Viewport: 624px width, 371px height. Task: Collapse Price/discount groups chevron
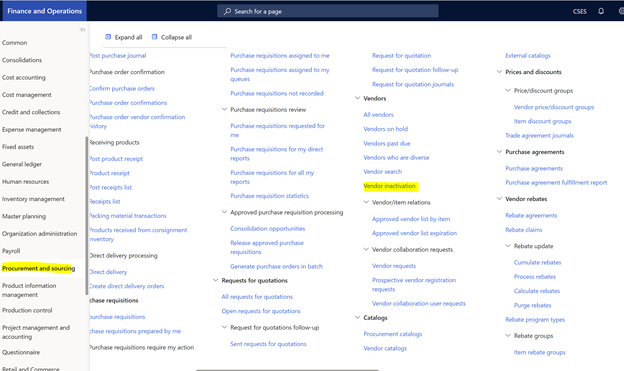[508, 90]
